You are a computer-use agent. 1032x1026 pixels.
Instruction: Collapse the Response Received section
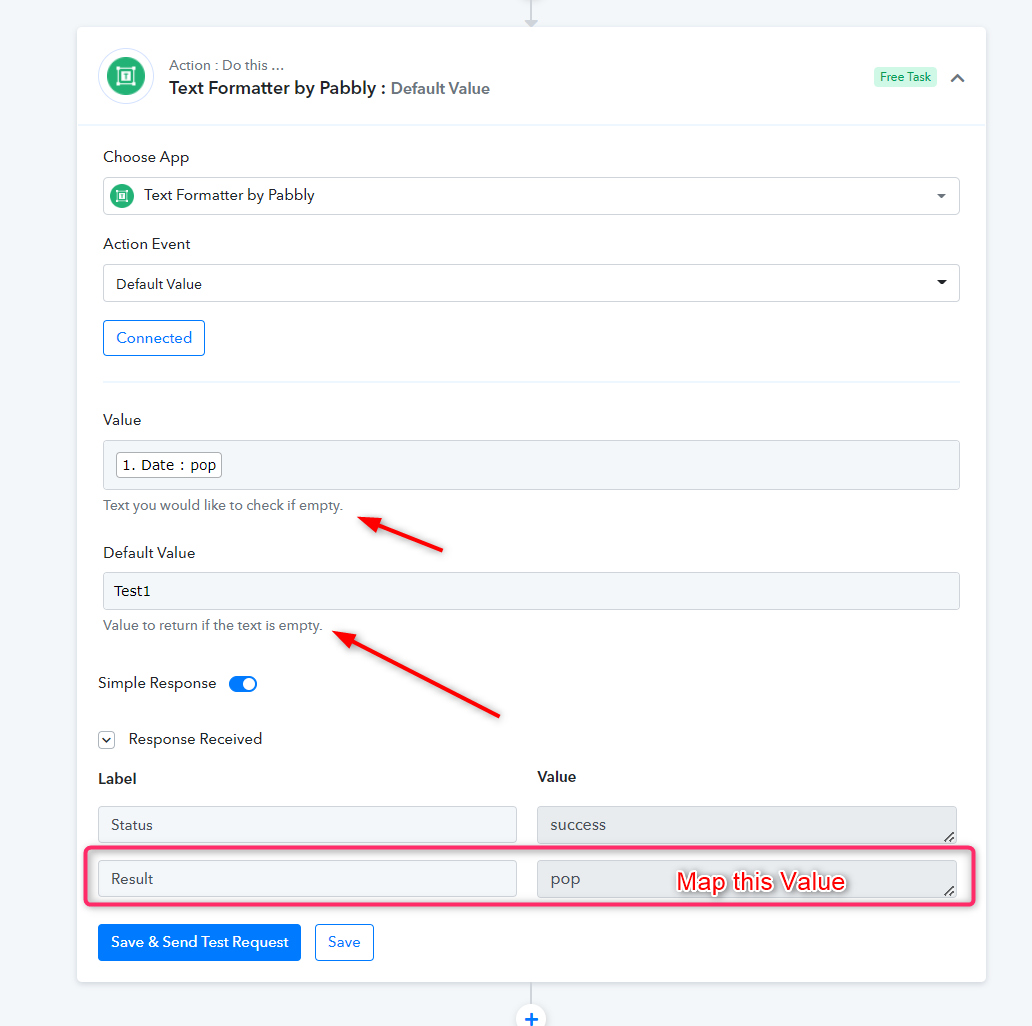pyautogui.click(x=107, y=740)
